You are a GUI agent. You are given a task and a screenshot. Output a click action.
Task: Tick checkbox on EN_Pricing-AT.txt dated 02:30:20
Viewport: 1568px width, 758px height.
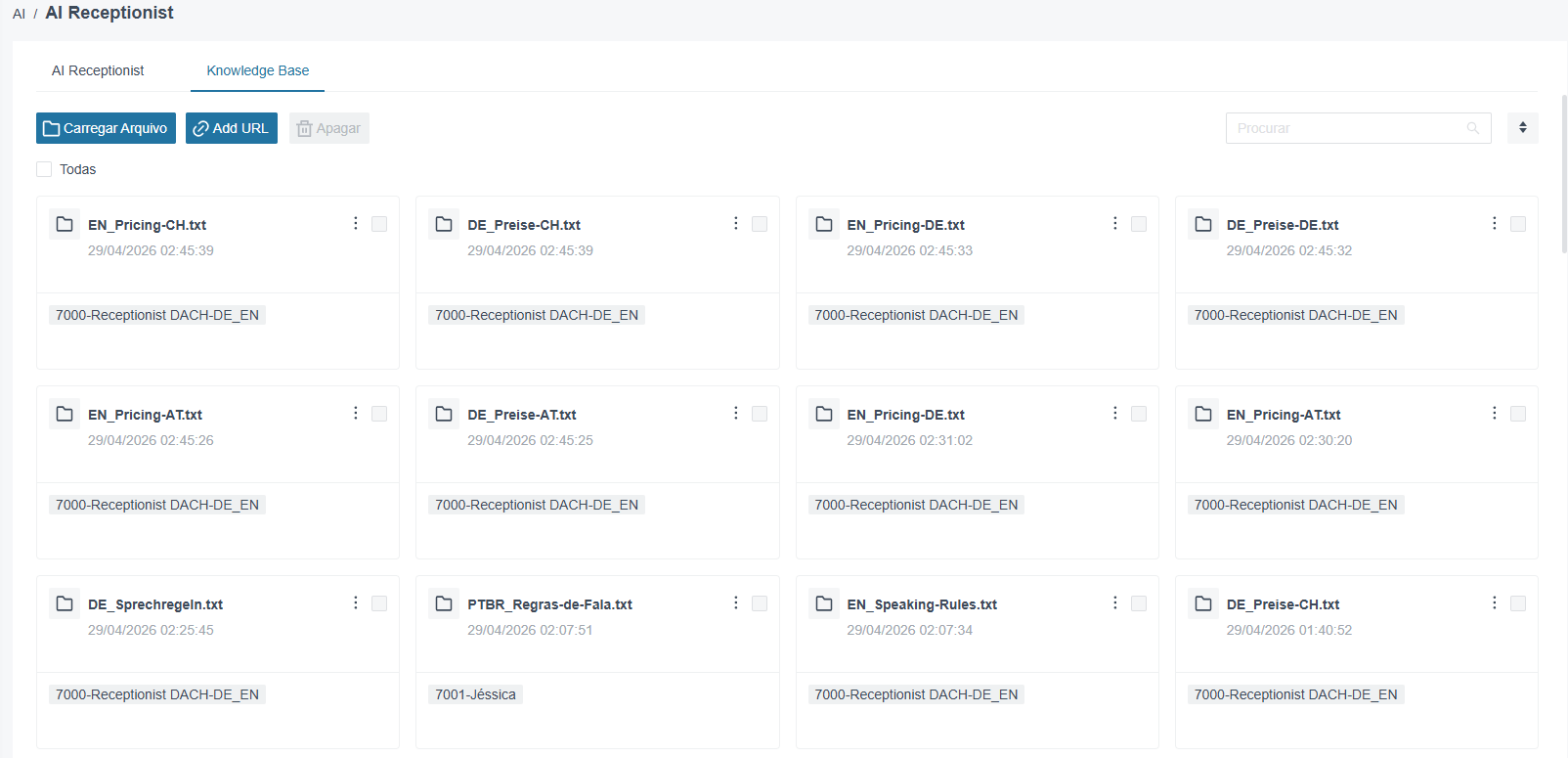tap(1518, 414)
